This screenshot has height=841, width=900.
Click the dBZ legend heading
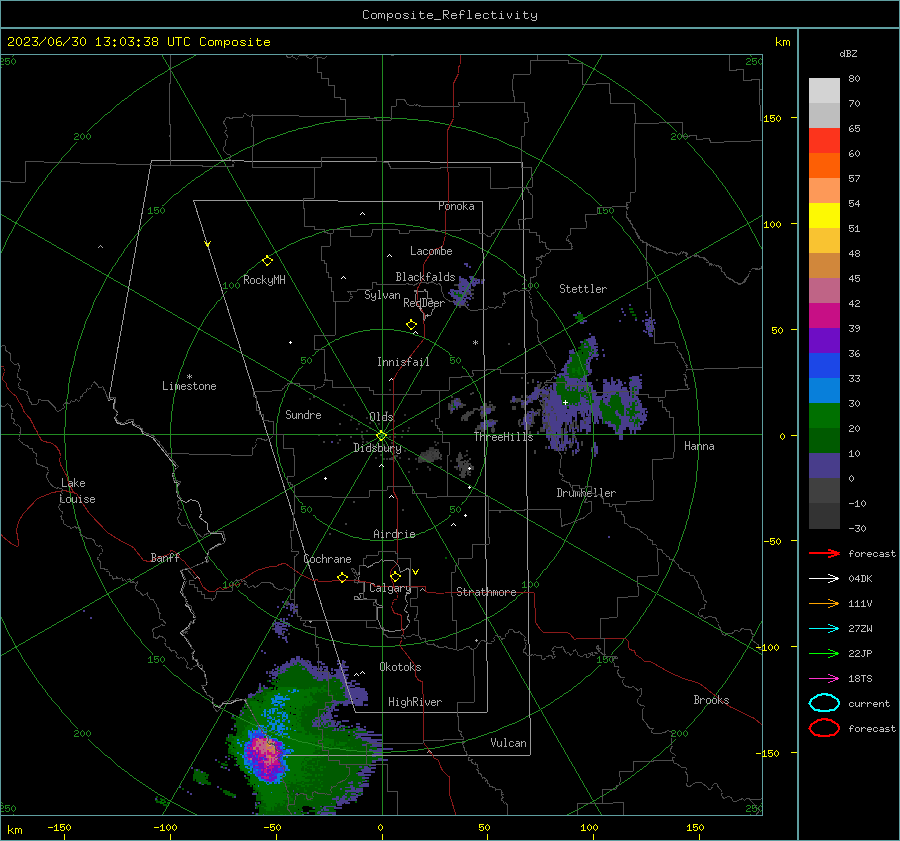848,53
